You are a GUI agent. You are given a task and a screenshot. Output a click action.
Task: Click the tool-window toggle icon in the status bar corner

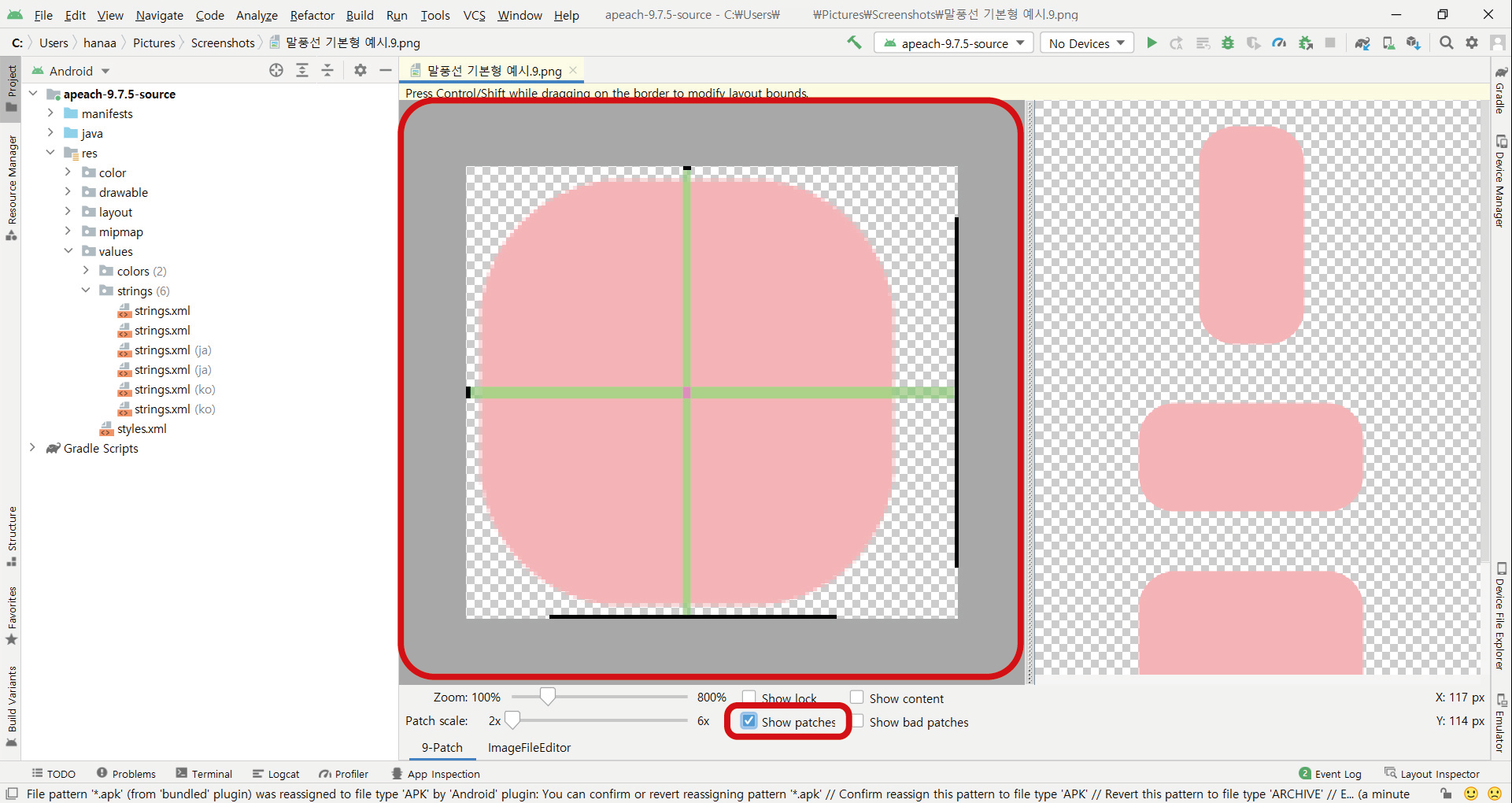(x=11, y=794)
